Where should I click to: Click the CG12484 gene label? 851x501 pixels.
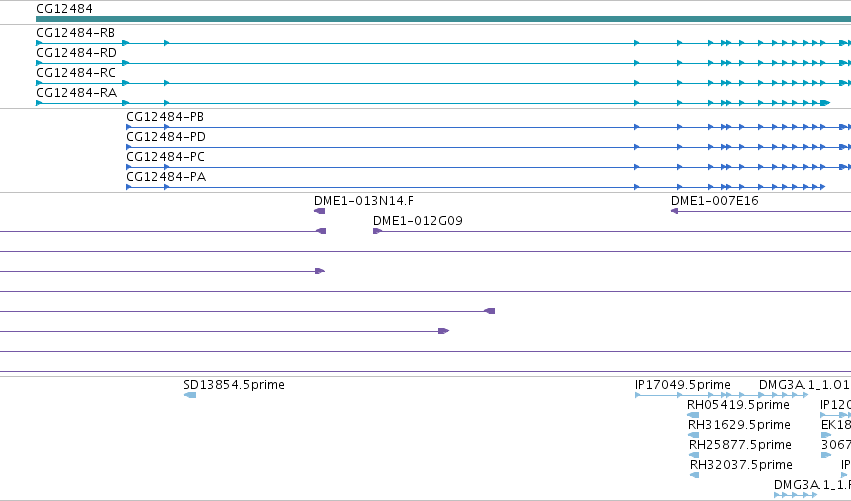click(x=64, y=9)
